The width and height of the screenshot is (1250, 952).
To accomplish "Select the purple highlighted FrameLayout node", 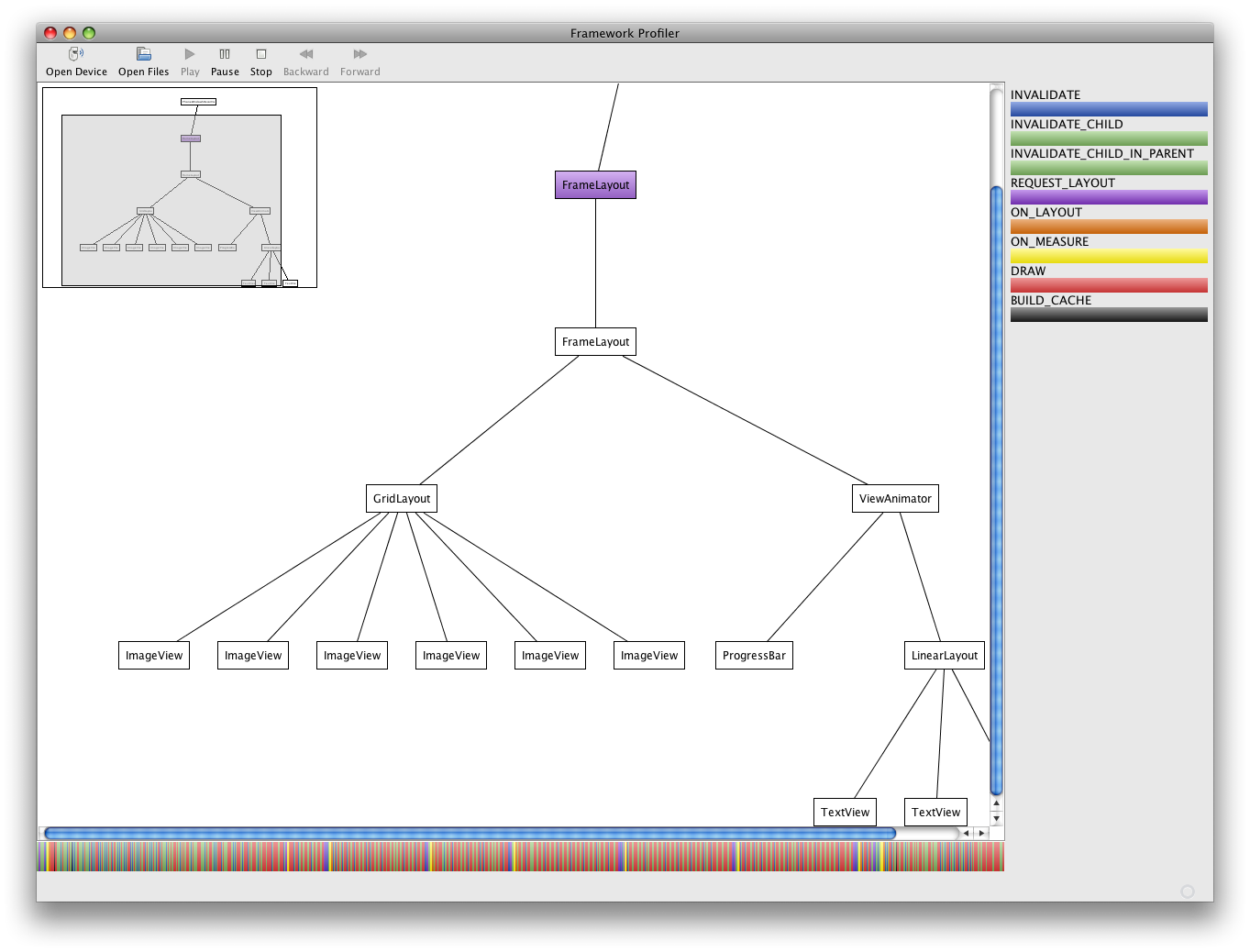I will pyautogui.click(x=595, y=185).
